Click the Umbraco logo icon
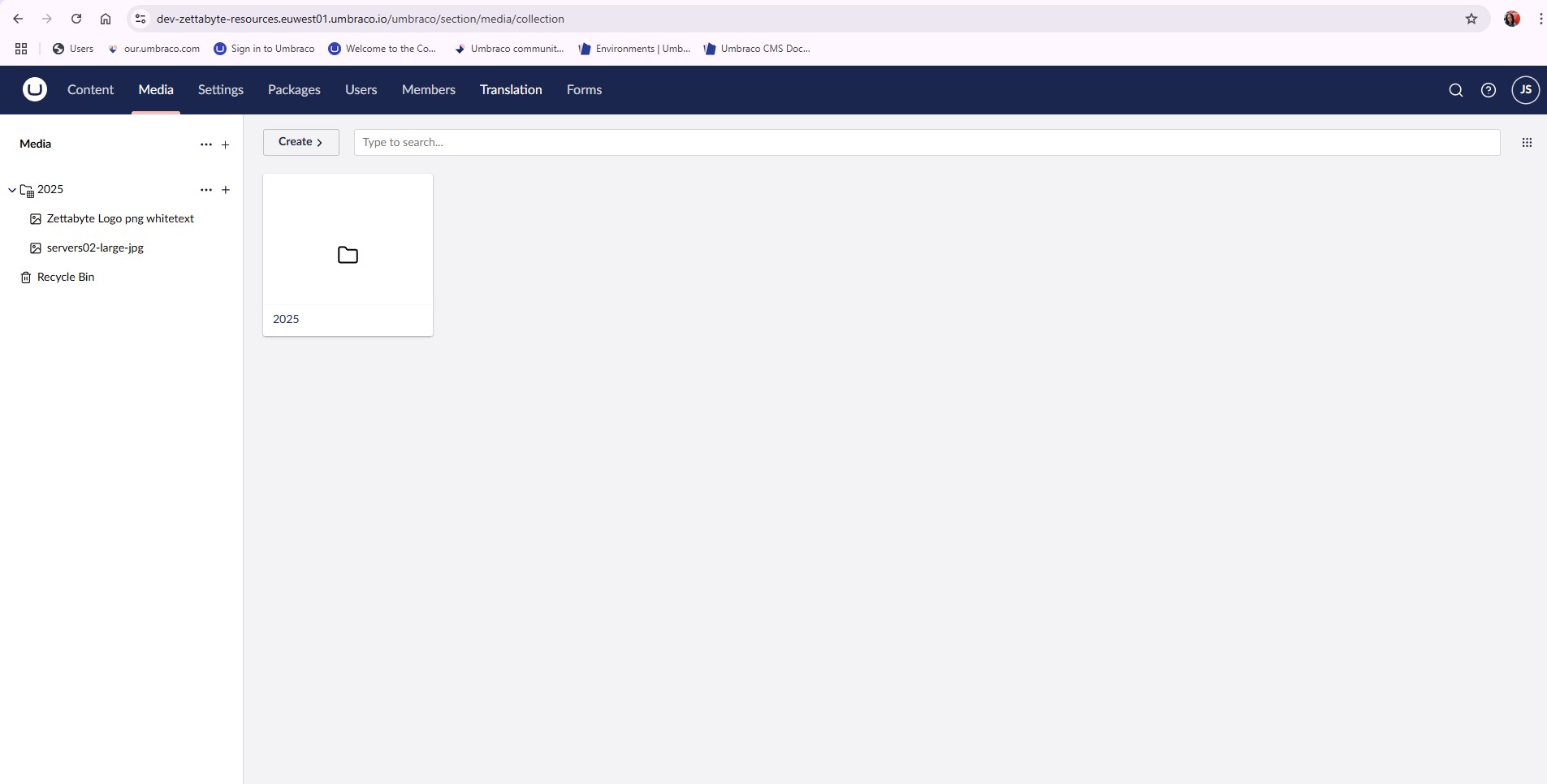The image size is (1547, 784). pyautogui.click(x=34, y=89)
